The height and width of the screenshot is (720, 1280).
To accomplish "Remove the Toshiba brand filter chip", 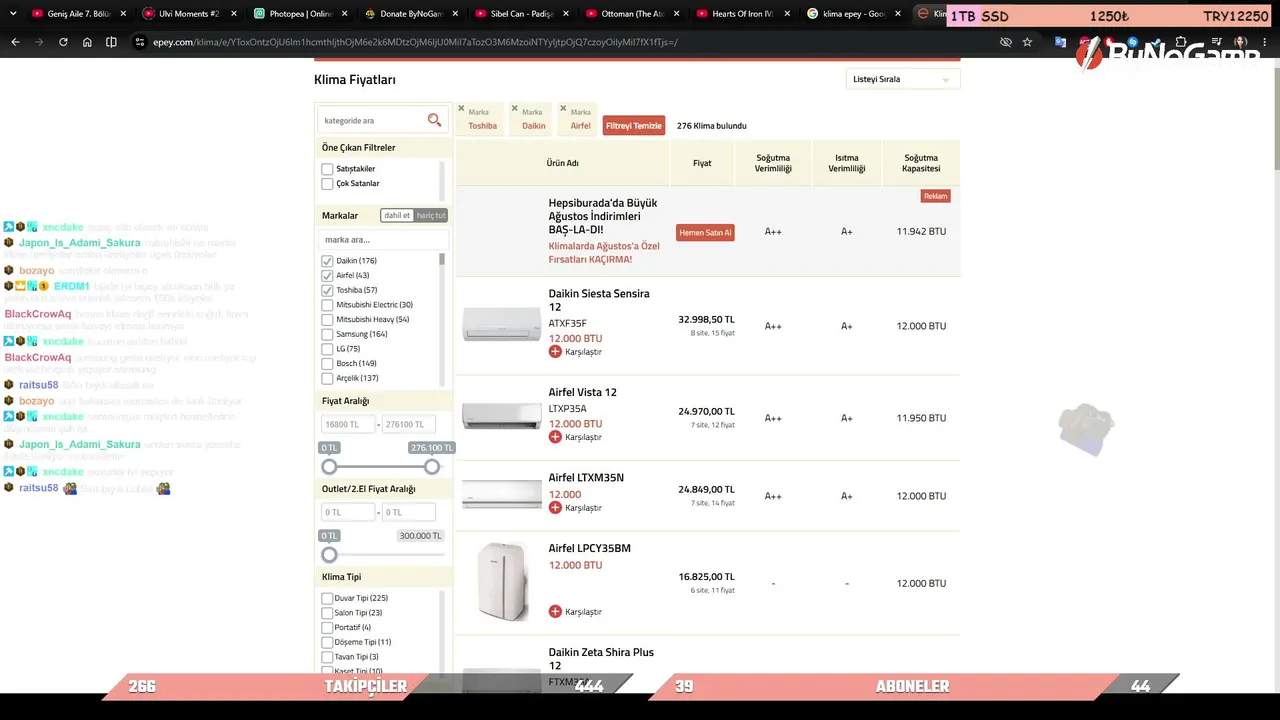I will pos(461,108).
